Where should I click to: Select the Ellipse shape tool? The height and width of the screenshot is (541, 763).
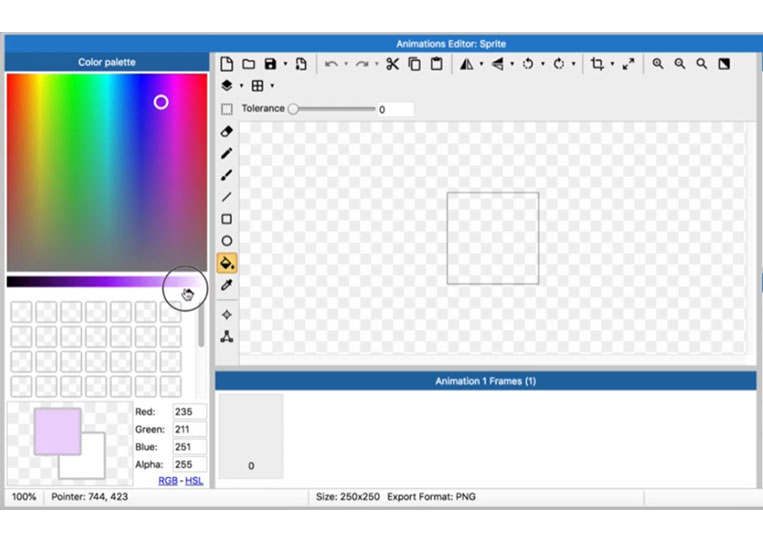[x=227, y=241]
